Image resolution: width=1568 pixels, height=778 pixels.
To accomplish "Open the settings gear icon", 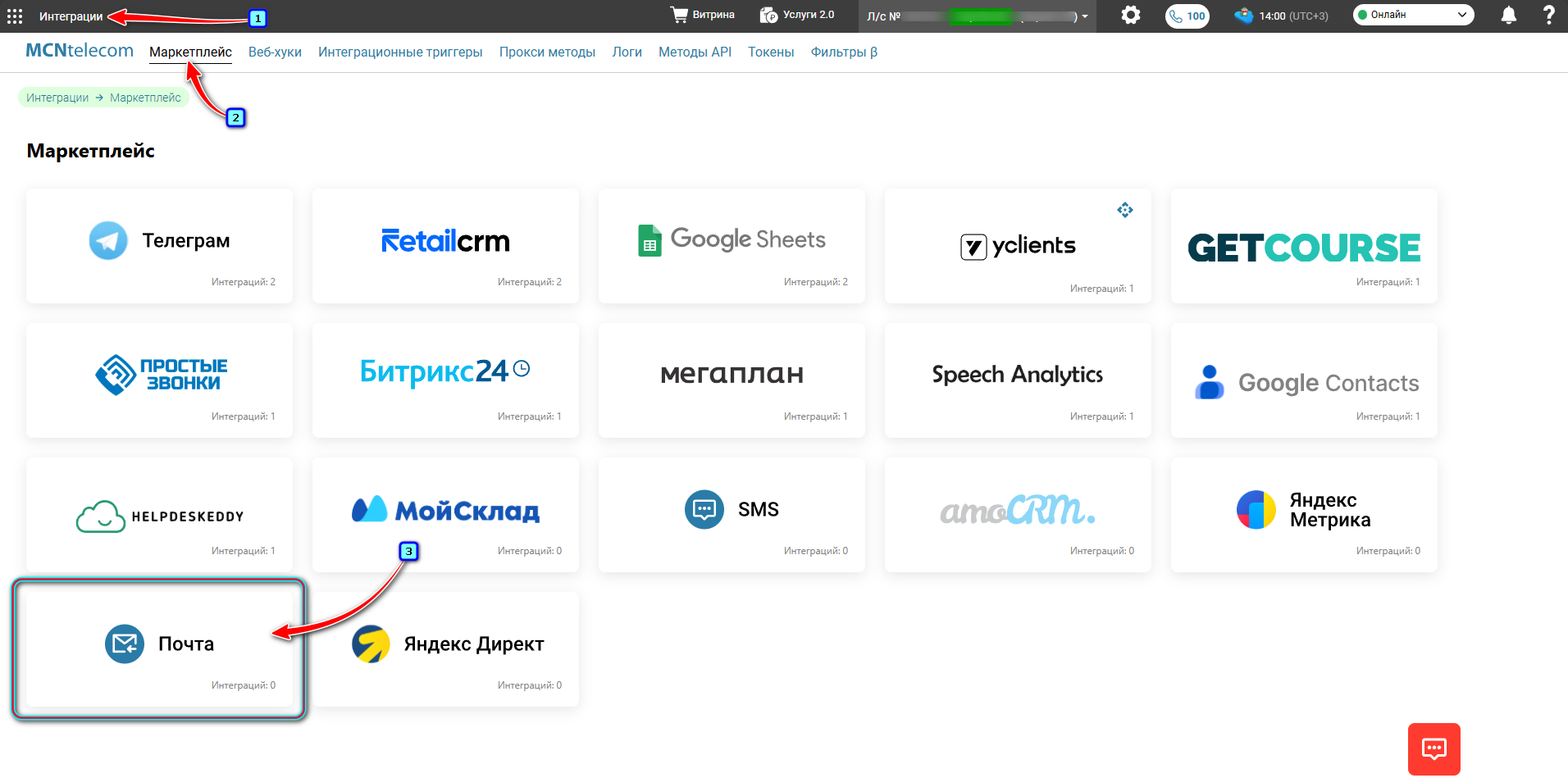I will point(1131,15).
